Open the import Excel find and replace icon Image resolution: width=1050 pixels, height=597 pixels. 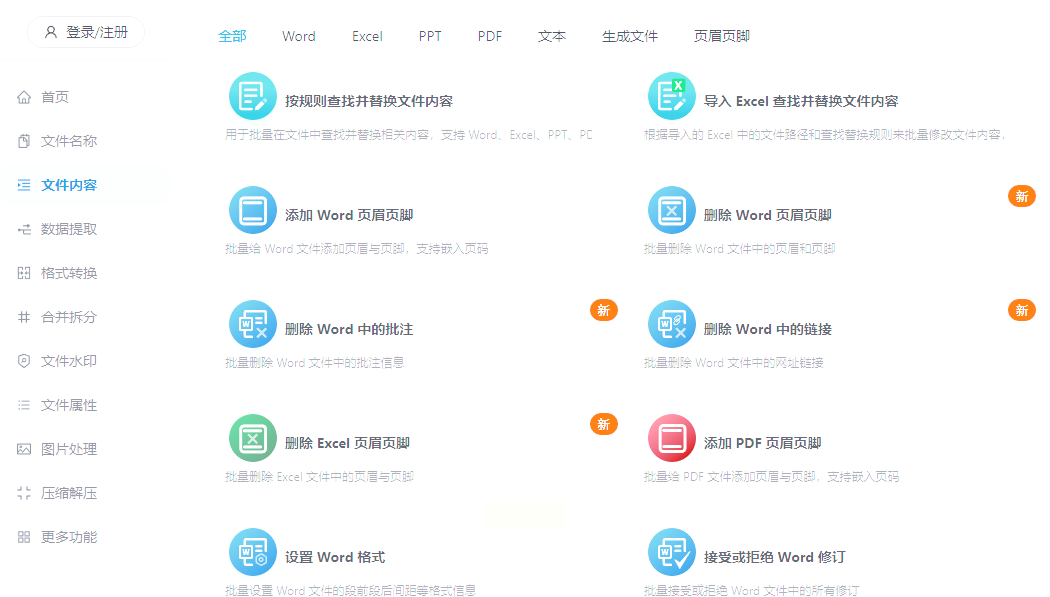click(x=672, y=96)
